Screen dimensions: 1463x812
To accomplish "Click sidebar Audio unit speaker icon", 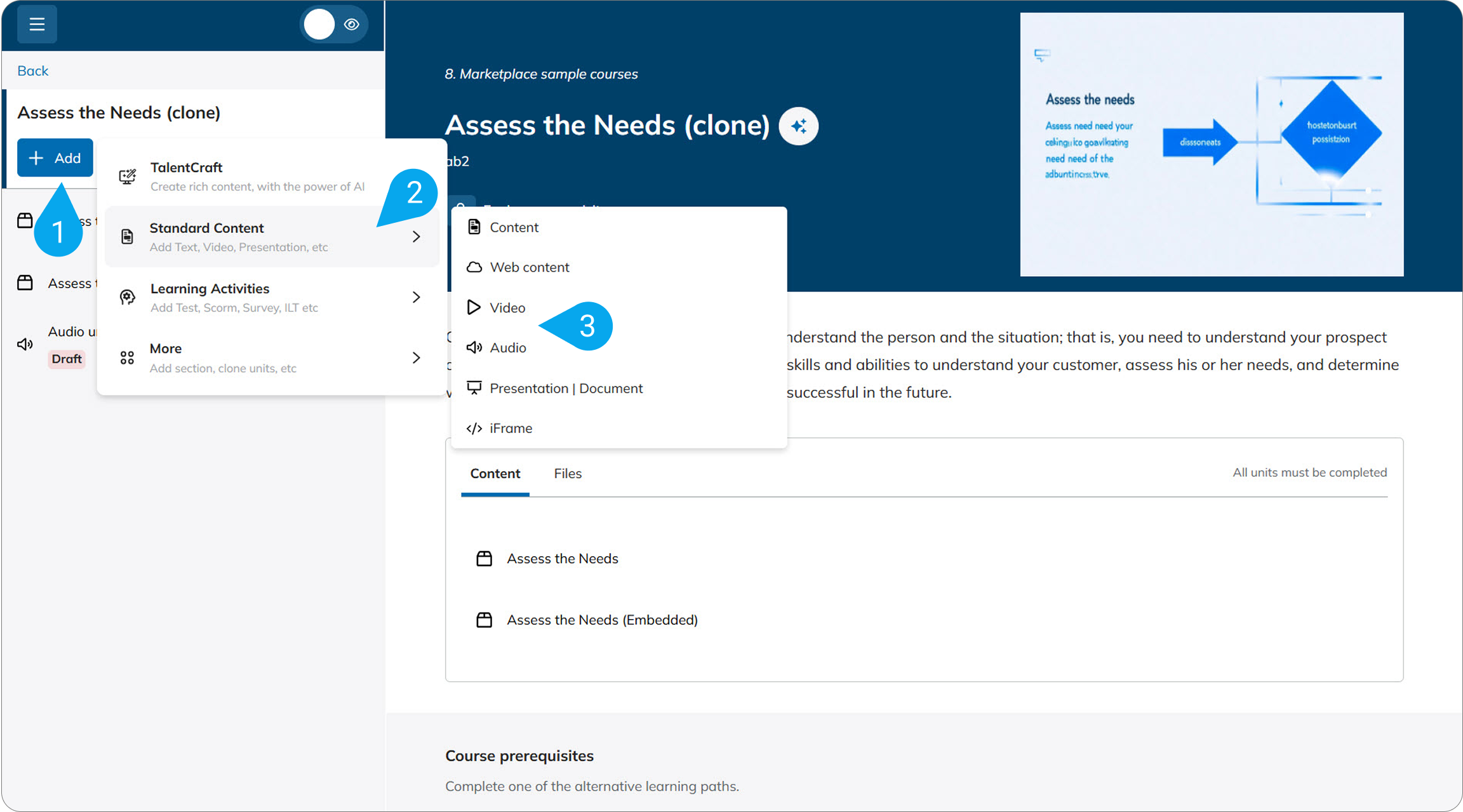I will tap(25, 344).
